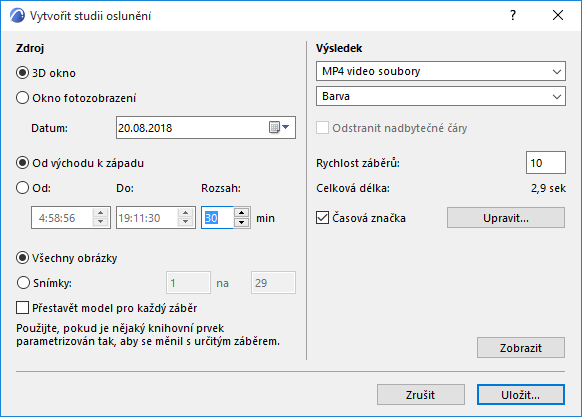
Task: Click the Datum field showing 20.08.2018
Action: point(206,127)
